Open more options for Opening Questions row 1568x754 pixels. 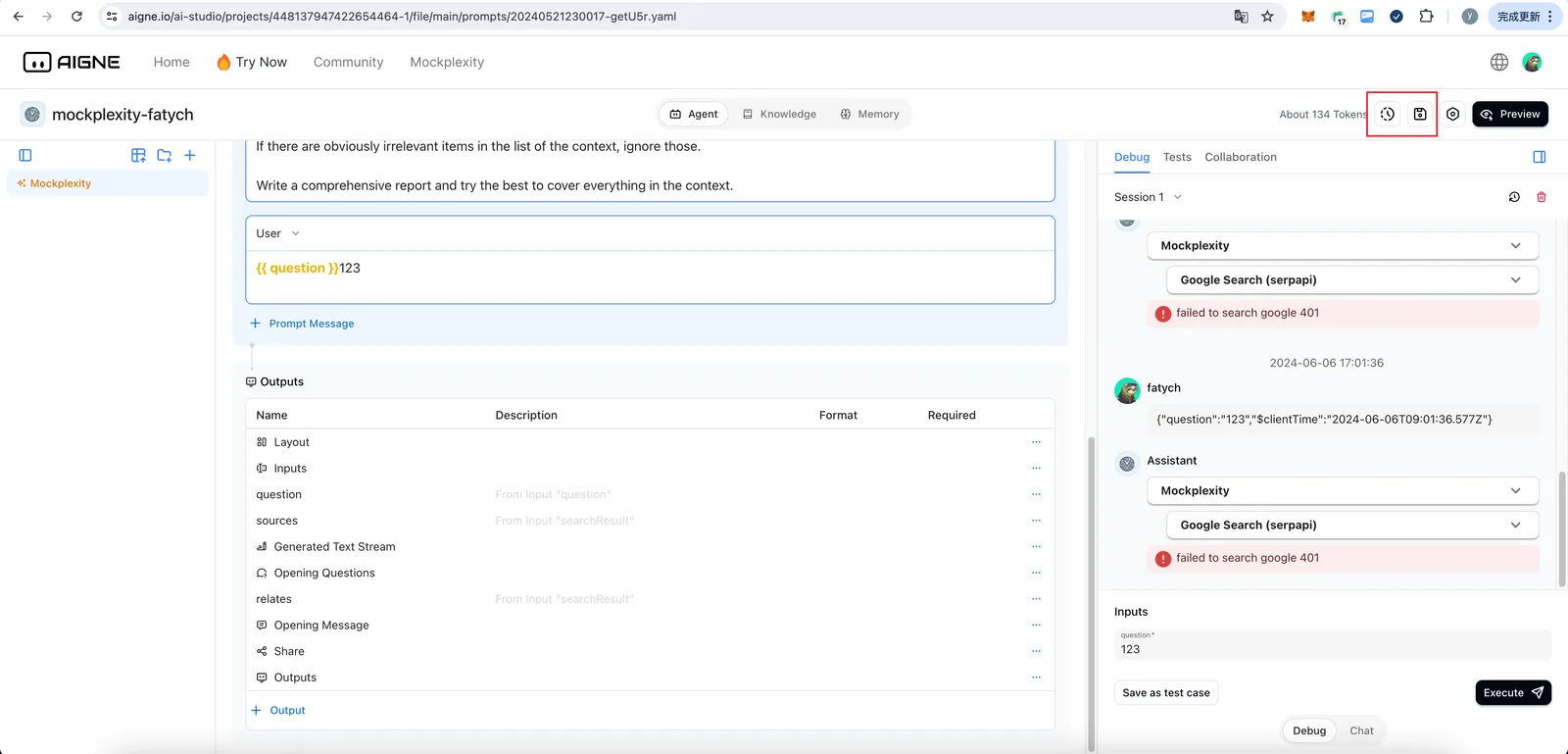(x=1036, y=573)
